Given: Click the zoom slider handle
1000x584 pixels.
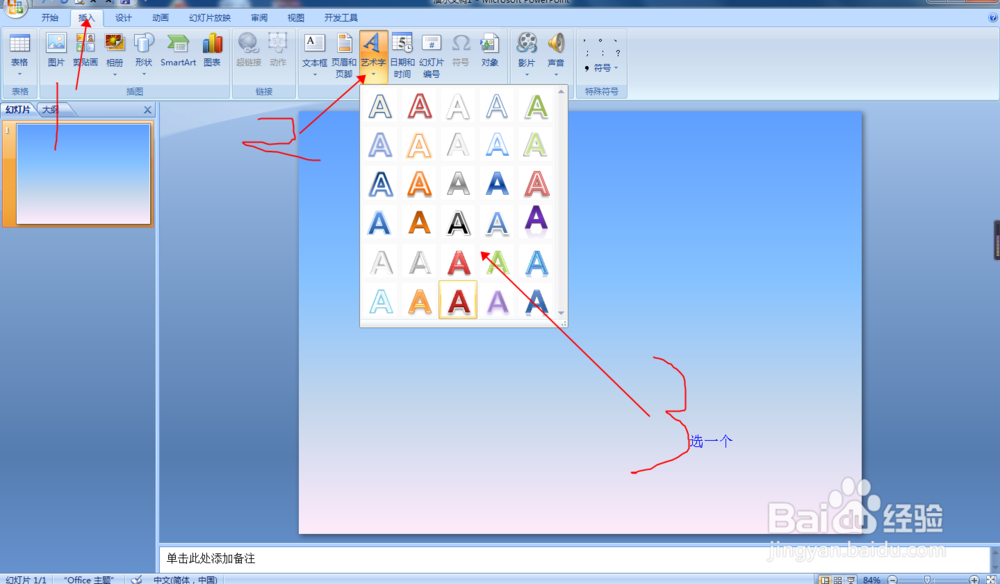Looking at the screenshot, I should tap(928, 580).
